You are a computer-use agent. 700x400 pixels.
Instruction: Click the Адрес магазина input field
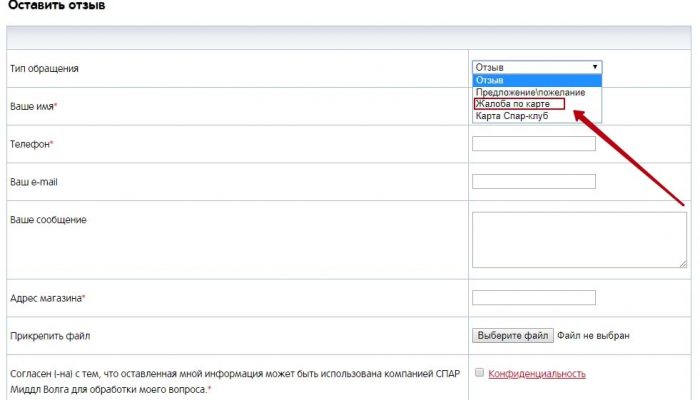coord(533,297)
